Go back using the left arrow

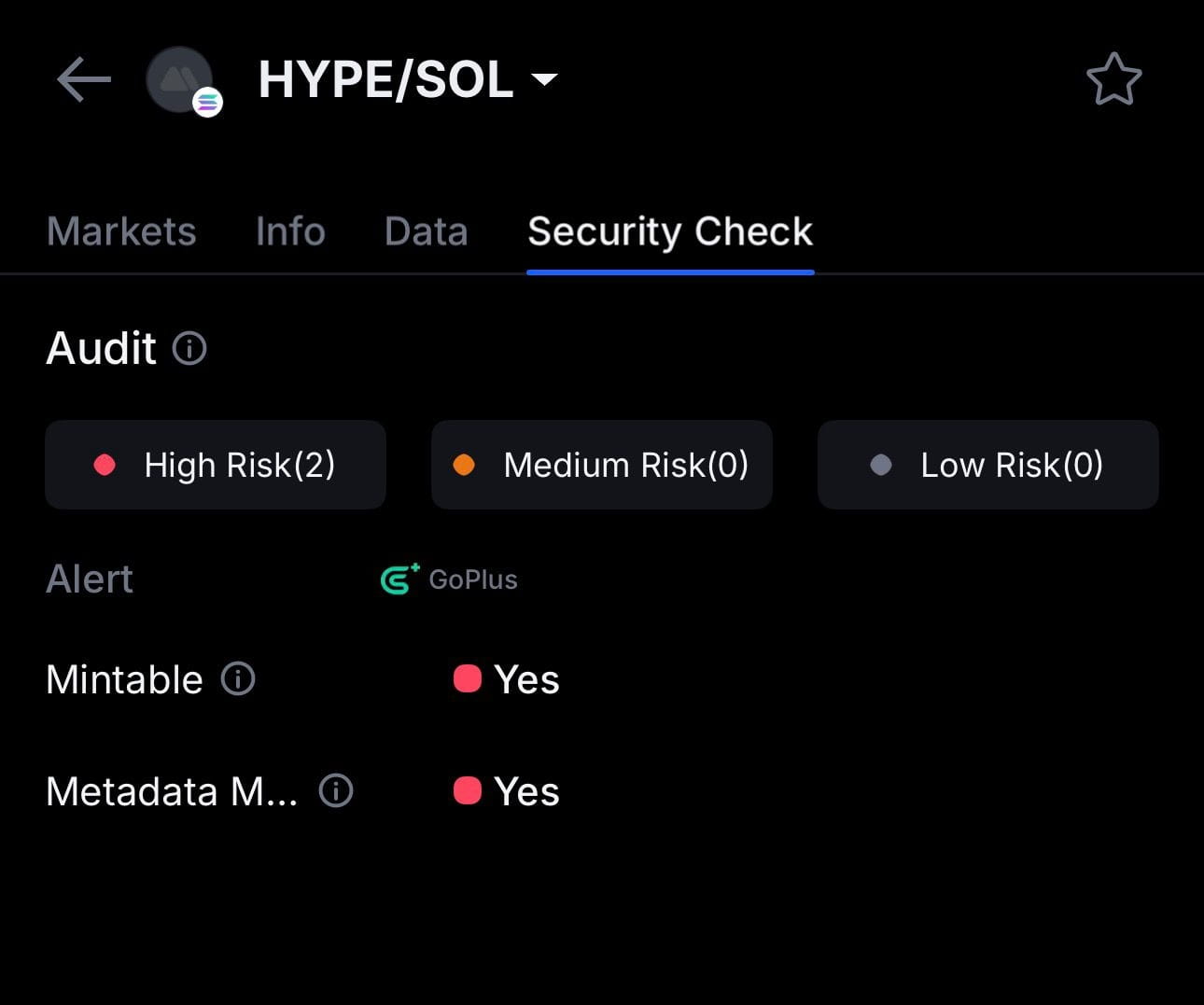point(84,79)
